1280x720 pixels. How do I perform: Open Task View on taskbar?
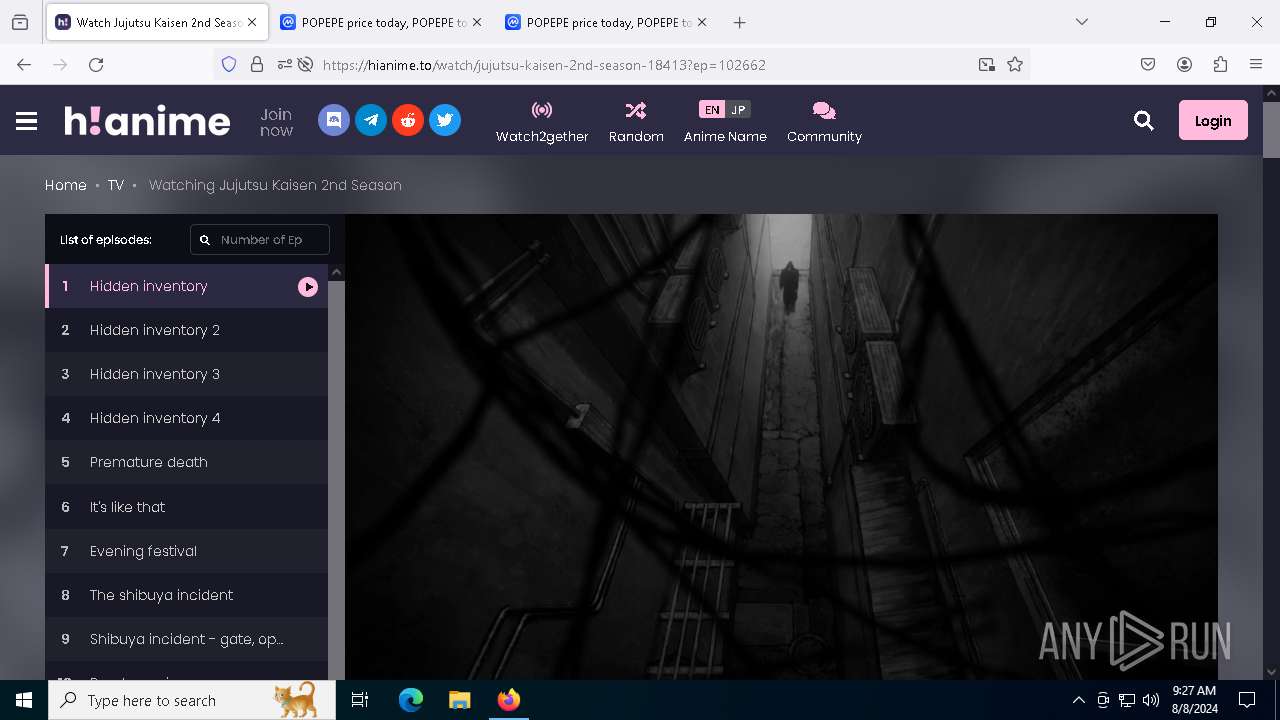tap(360, 700)
